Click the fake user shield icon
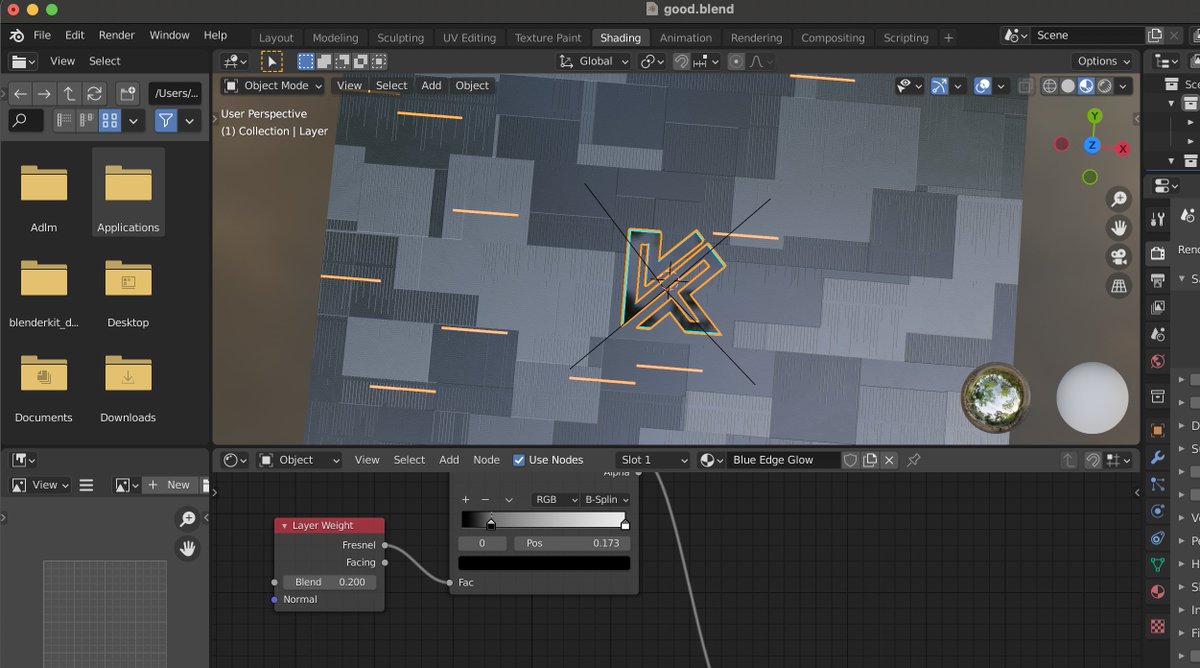 [850, 460]
